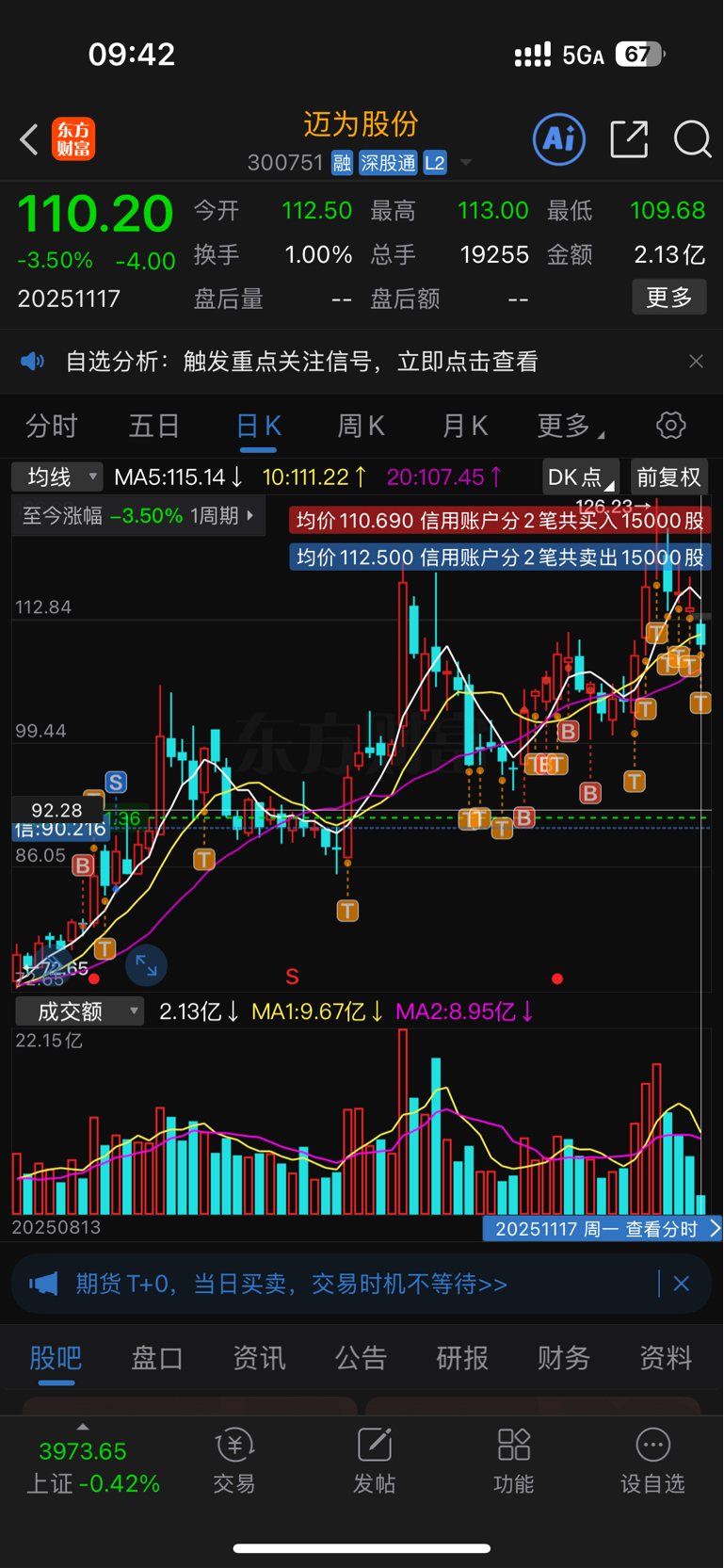Screen dimensions: 724x1568
Task: Tap 2.13亿 volume value text
Action: pyautogui.click(x=200, y=1011)
